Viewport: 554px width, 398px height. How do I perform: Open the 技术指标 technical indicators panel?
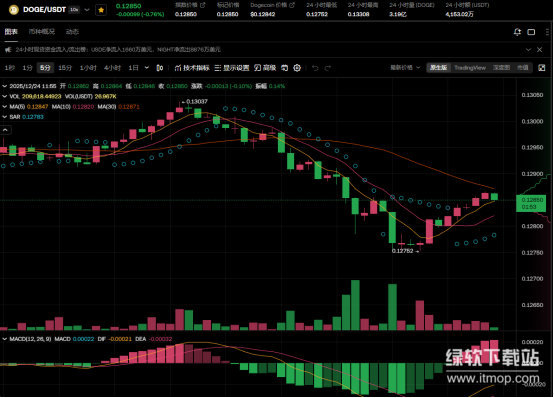click(192, 68)
